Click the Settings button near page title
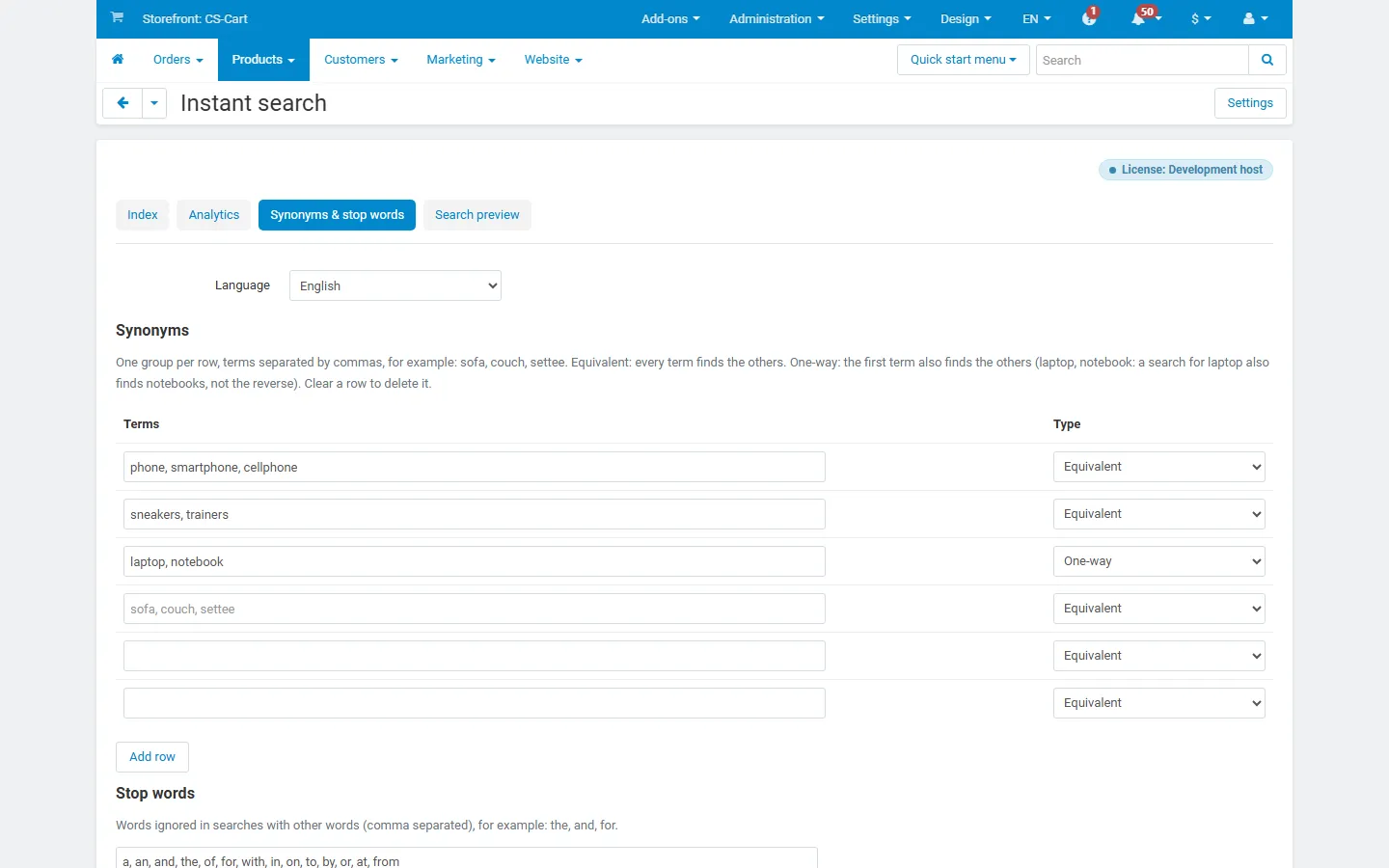 click(1250, 103)
